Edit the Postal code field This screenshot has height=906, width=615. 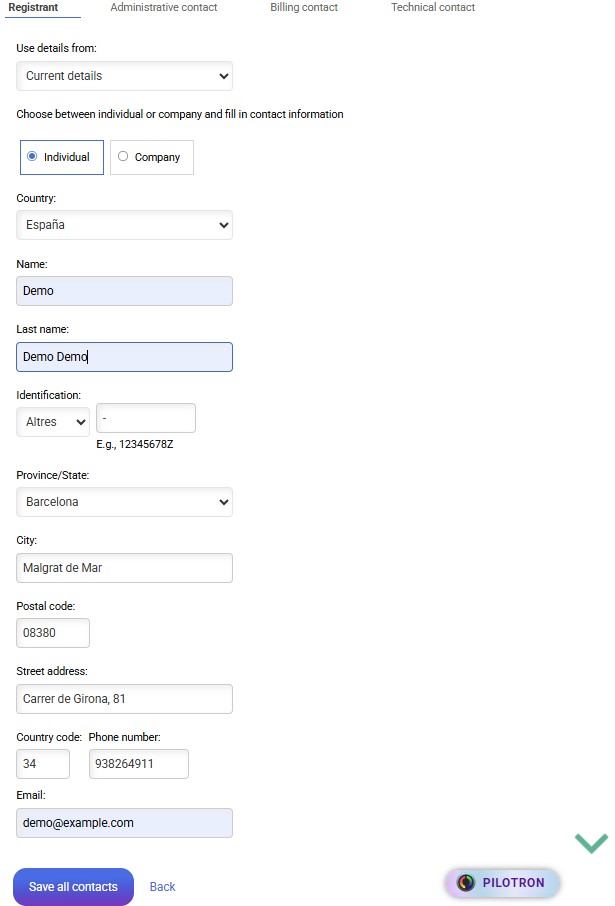coord(53,633)
